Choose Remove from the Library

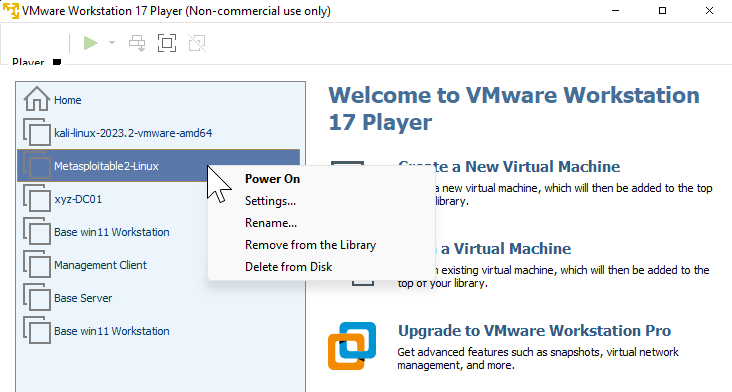[x=322, y=245]
